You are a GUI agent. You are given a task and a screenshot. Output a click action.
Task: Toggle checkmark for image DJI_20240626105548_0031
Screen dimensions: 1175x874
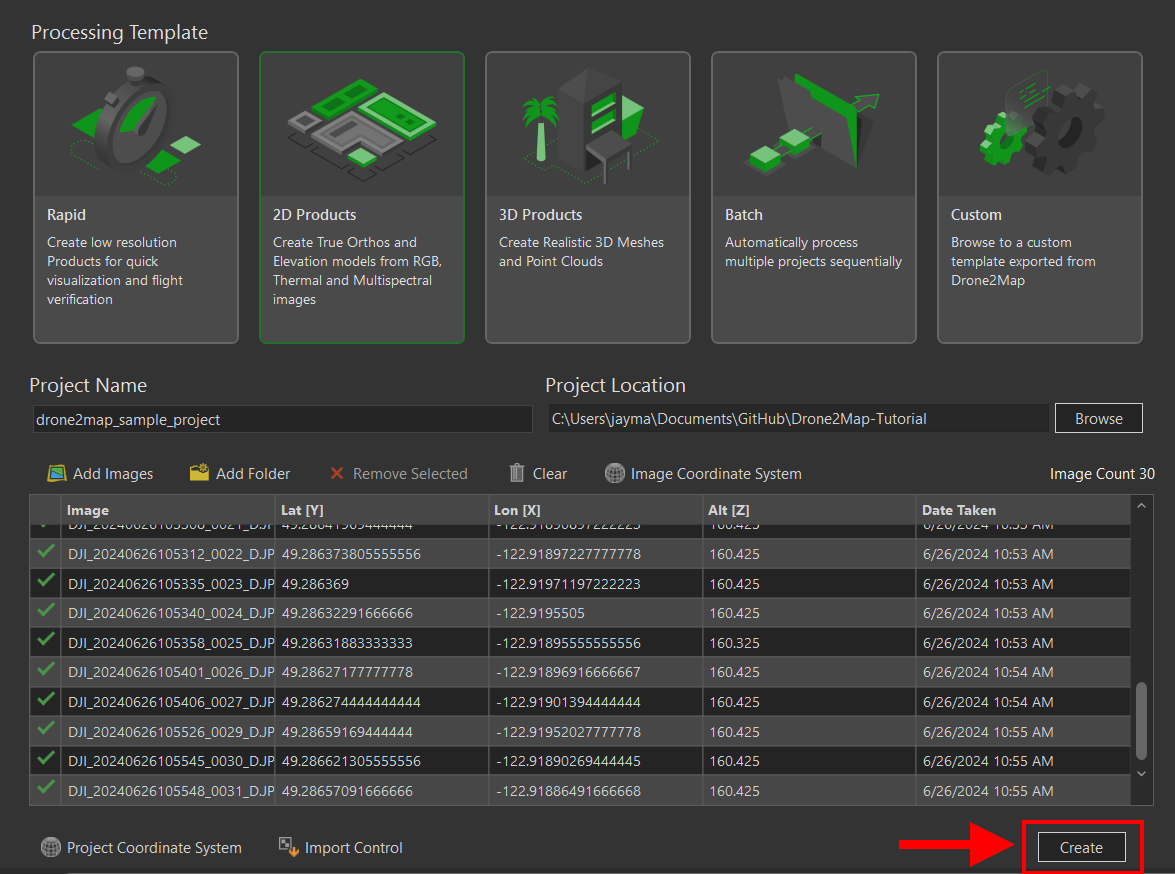[x=45, y=789]
